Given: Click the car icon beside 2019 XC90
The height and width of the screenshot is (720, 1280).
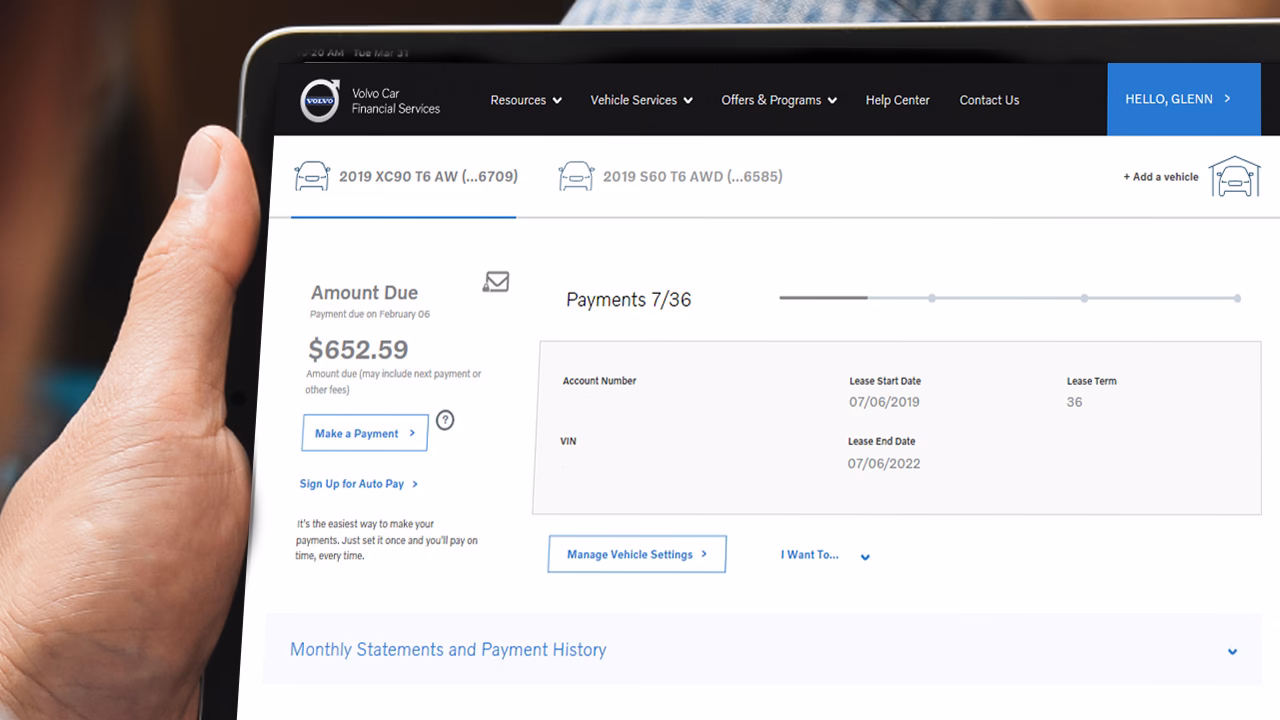Looking at the screenshot, I should [x=310, y=175].
